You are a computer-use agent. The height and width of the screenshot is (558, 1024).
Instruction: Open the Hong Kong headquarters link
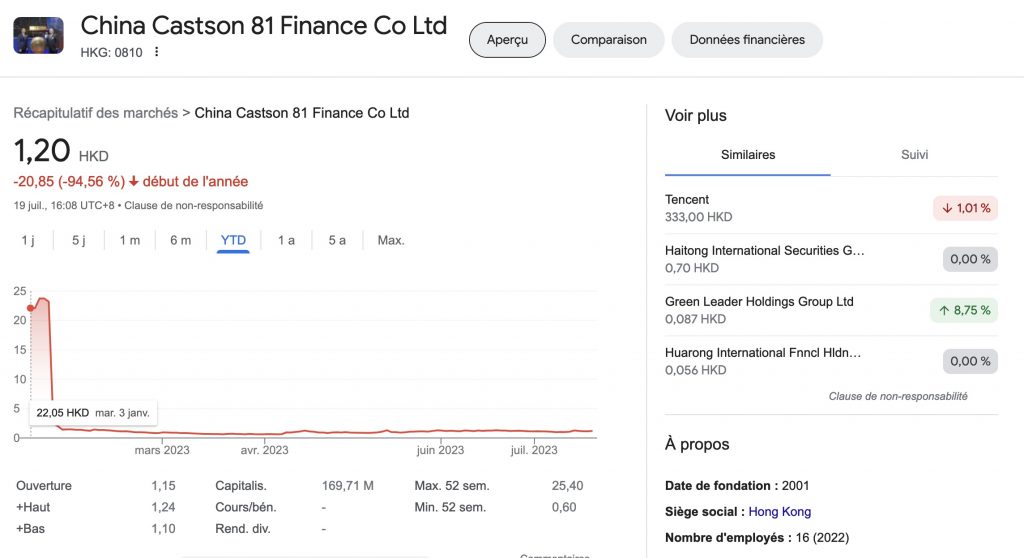[x=779, y=512]
